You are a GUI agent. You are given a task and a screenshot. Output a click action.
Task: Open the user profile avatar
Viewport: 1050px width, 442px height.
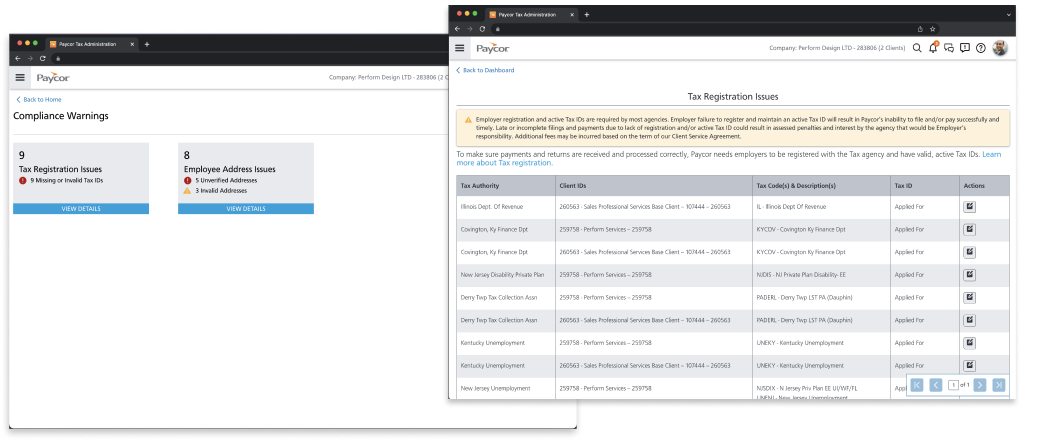1000,48
